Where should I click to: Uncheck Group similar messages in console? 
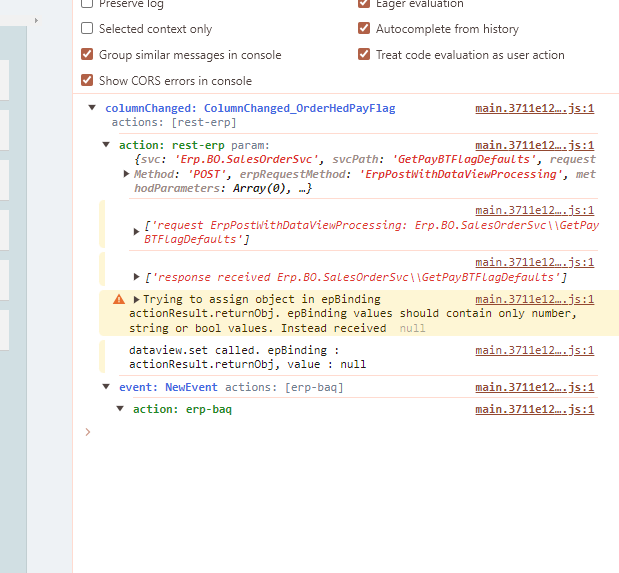click(x=87, y=54)
